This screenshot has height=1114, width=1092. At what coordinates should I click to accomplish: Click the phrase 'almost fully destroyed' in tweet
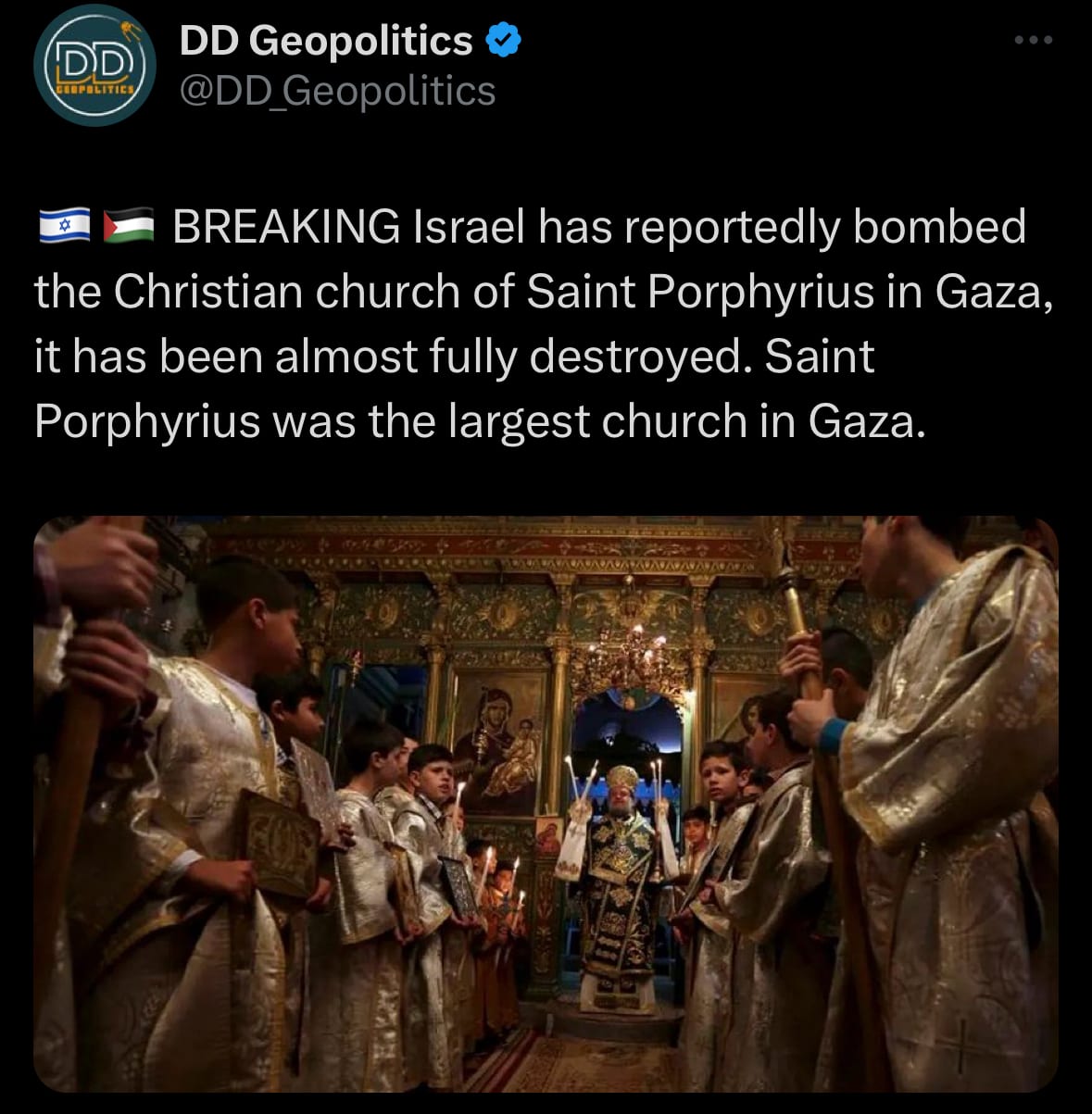(x=508, y=357)
